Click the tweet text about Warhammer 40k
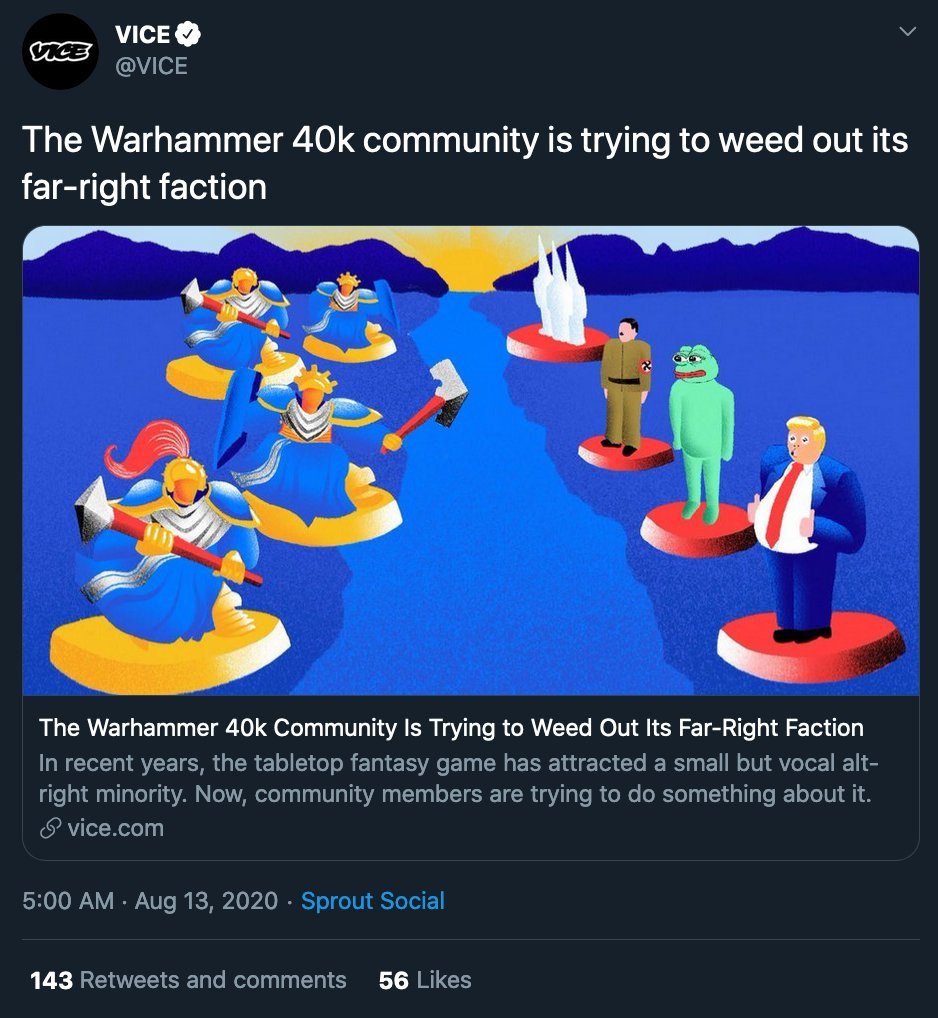The height and width of the screenshot is (1018, 938). pyautogui.click(x=465, y=163)
